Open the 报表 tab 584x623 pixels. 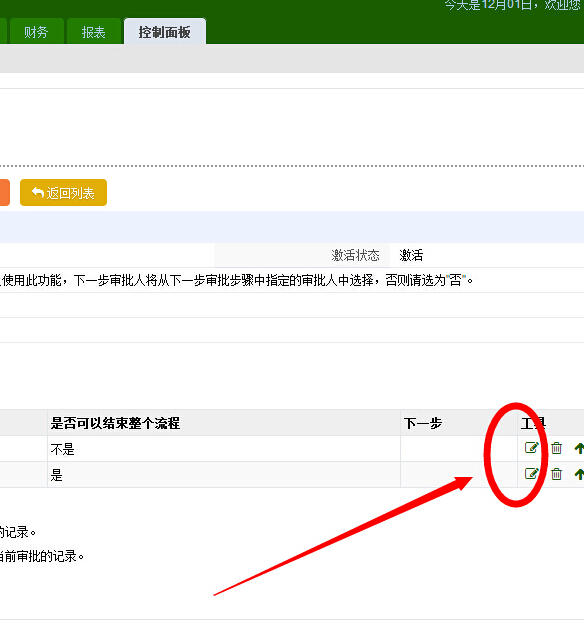pos(94,31)
